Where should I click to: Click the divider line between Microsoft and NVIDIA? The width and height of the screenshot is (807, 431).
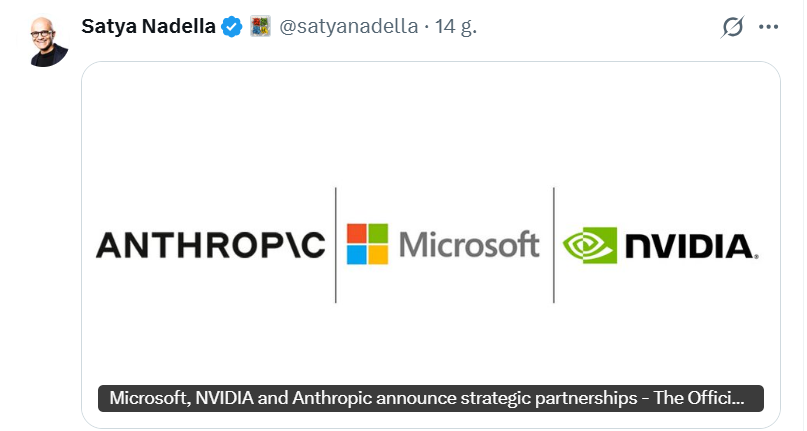(x=553, y=245)
